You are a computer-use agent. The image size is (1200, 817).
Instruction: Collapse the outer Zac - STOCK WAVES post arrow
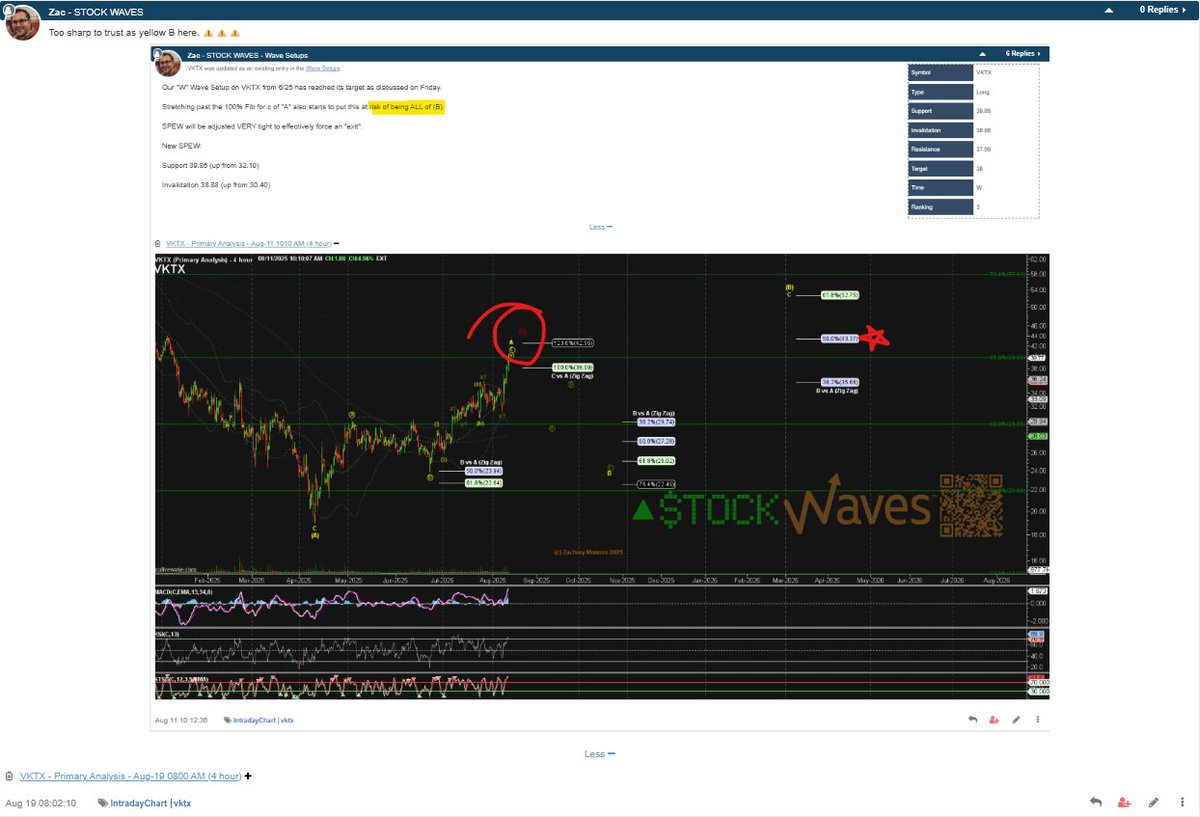click(x=1108, y=10)
